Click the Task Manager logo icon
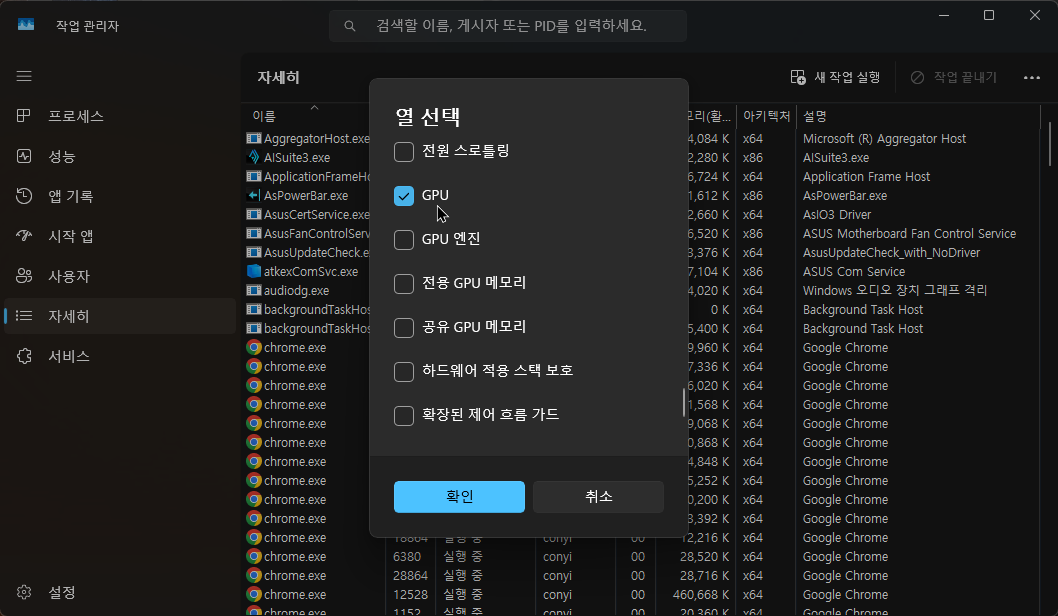 (24, 24)
